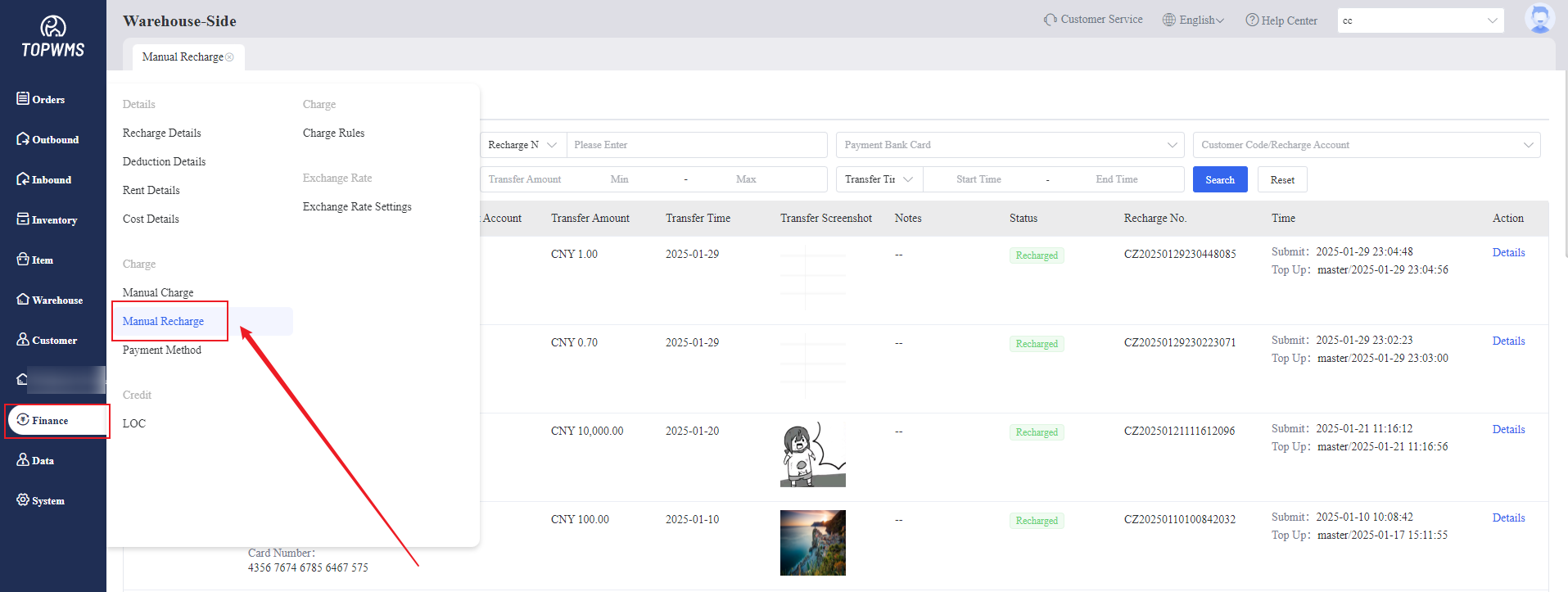1568x592 pixels.
Task: Click the sunset coast transfer screenshot thumbnail
Action: [812, 542]
